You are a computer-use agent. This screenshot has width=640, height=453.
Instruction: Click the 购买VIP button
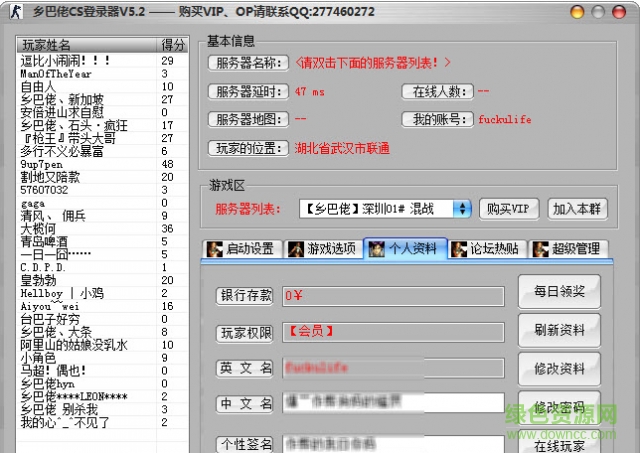pyautogui.click(x=509, y=209)
